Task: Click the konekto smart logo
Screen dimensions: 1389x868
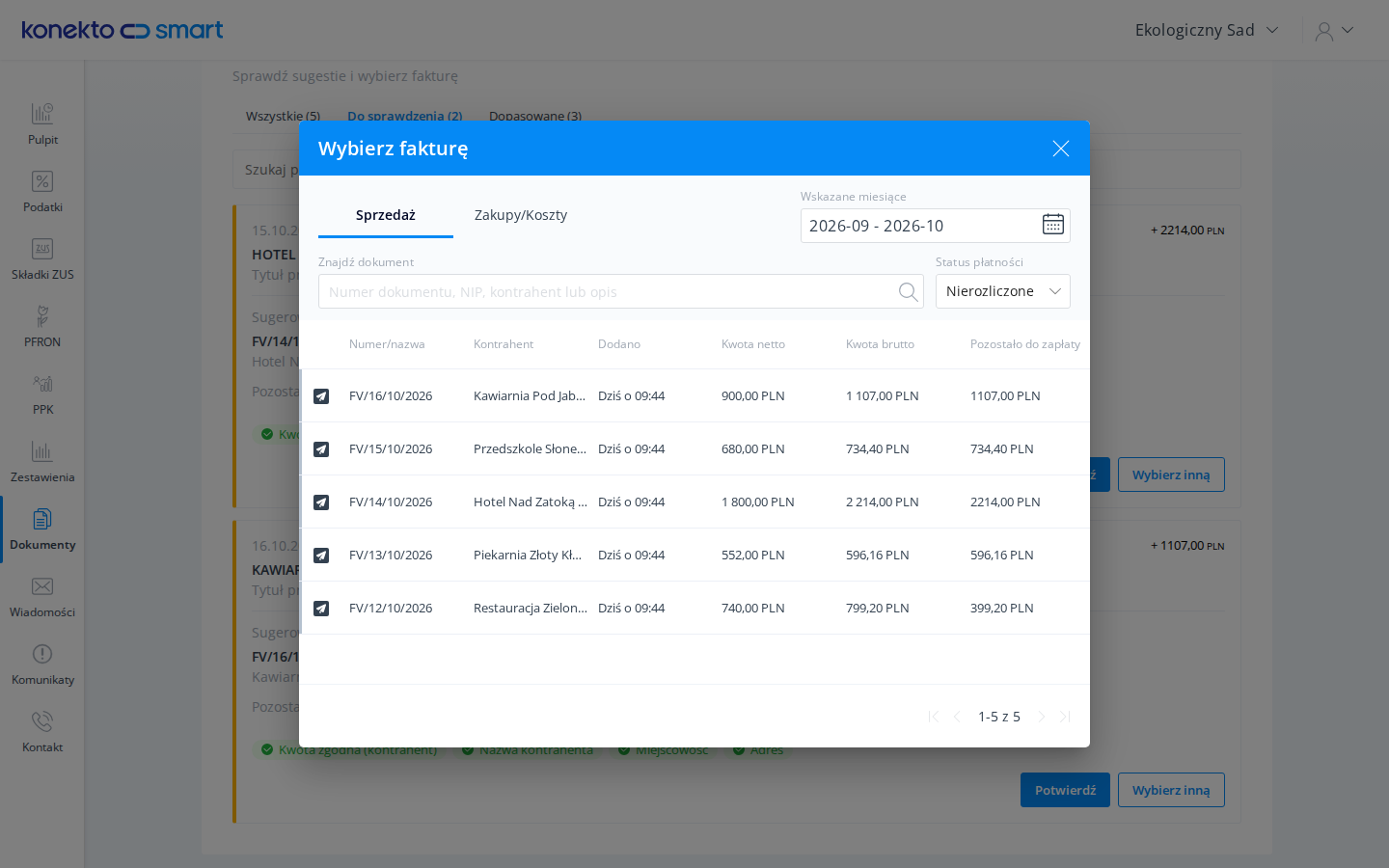Action: click(123, 30)
